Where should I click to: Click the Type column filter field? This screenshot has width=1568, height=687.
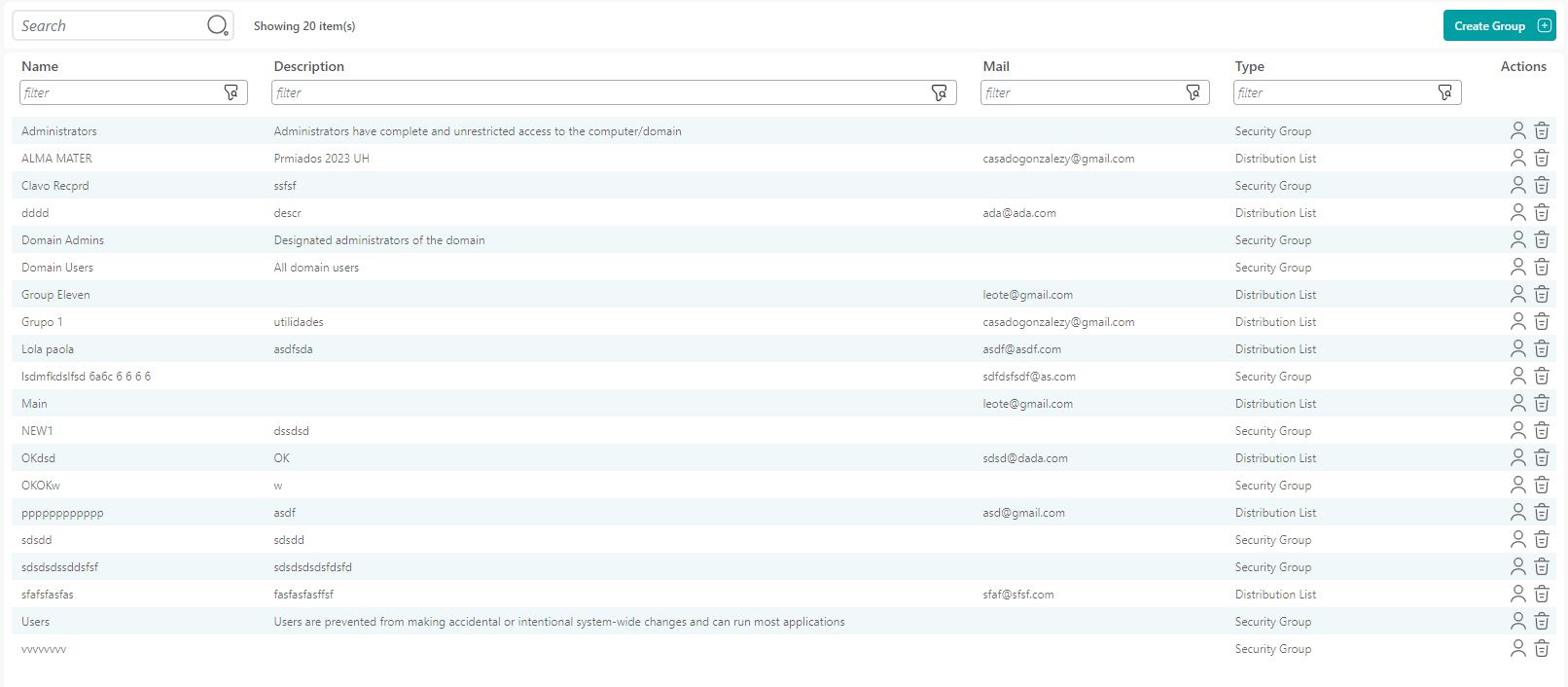click(1347, 92)
